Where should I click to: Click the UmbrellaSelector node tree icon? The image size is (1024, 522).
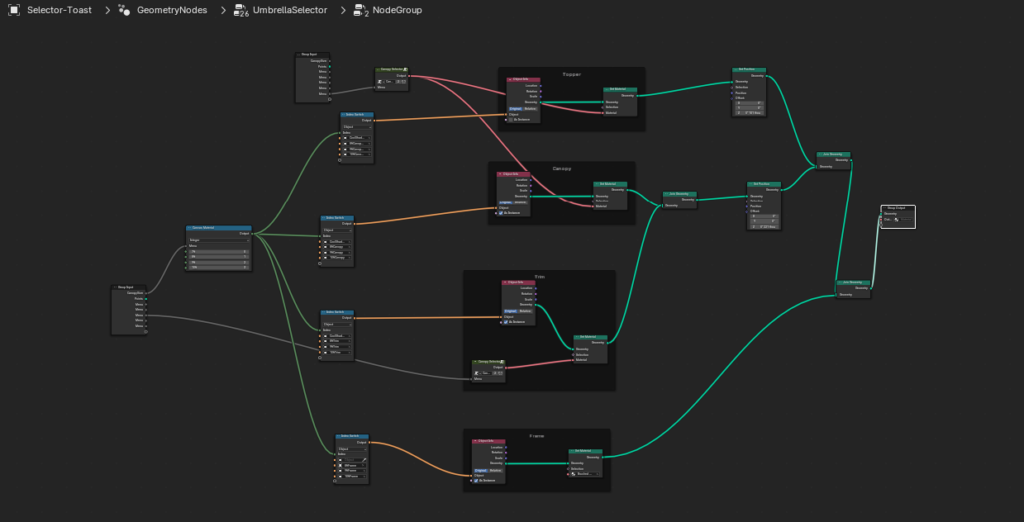(x=241, y=10)
